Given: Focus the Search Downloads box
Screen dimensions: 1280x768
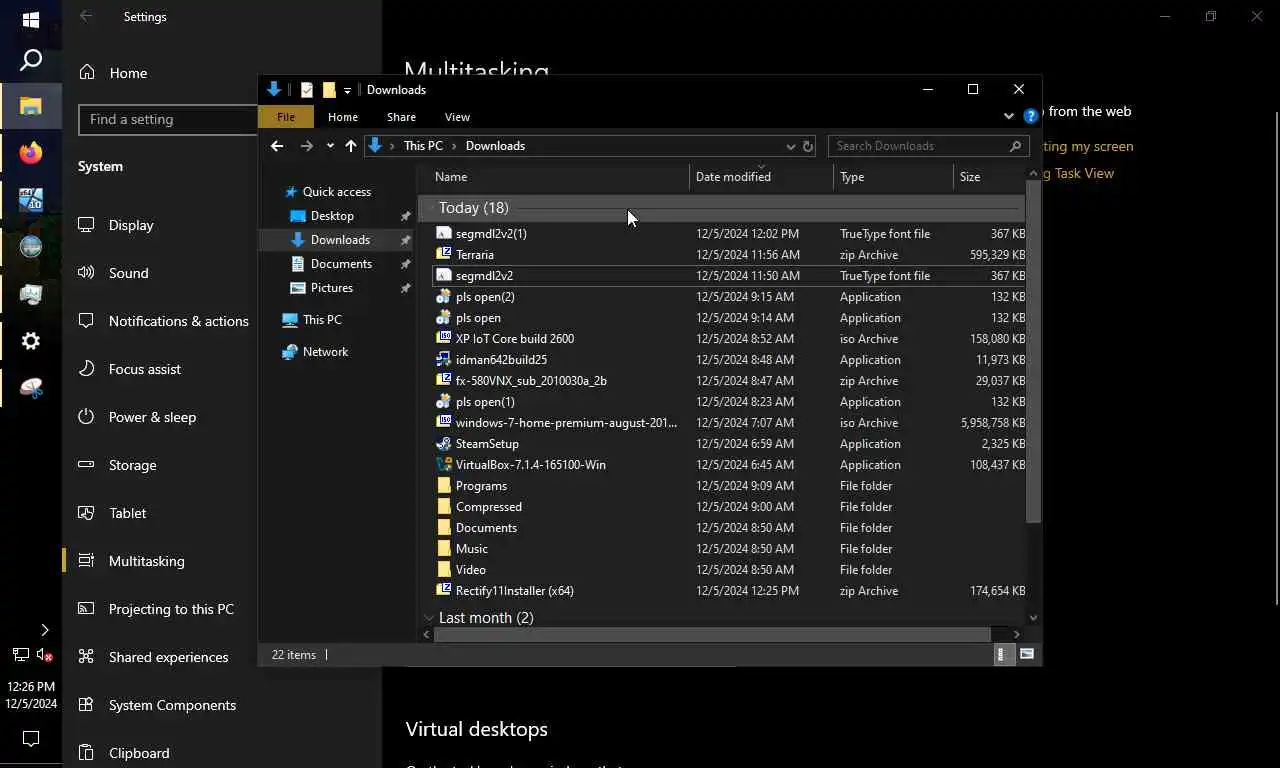Looking at the screenshot, I should (928, 146).
